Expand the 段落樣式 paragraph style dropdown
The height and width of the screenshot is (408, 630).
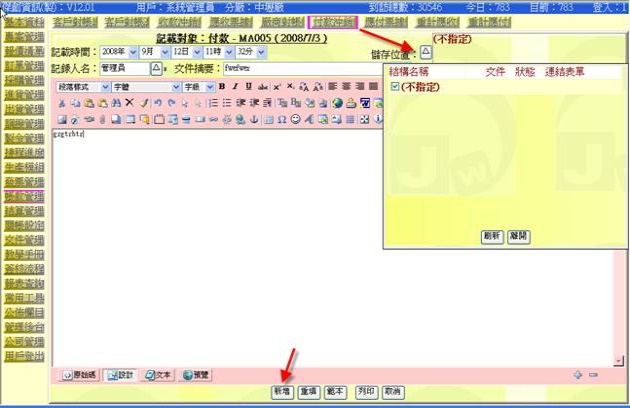click(x=83, y=87)
